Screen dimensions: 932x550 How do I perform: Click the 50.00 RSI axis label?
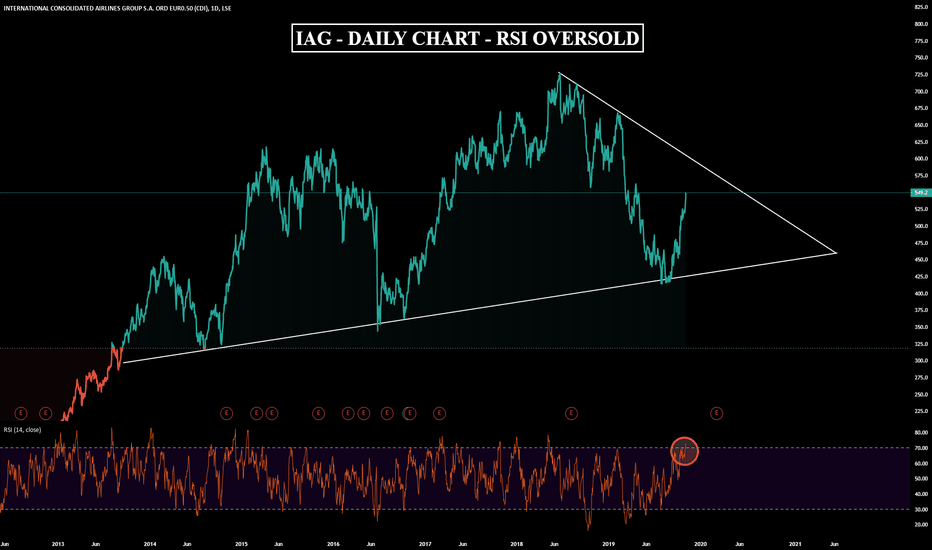[921, 479]
